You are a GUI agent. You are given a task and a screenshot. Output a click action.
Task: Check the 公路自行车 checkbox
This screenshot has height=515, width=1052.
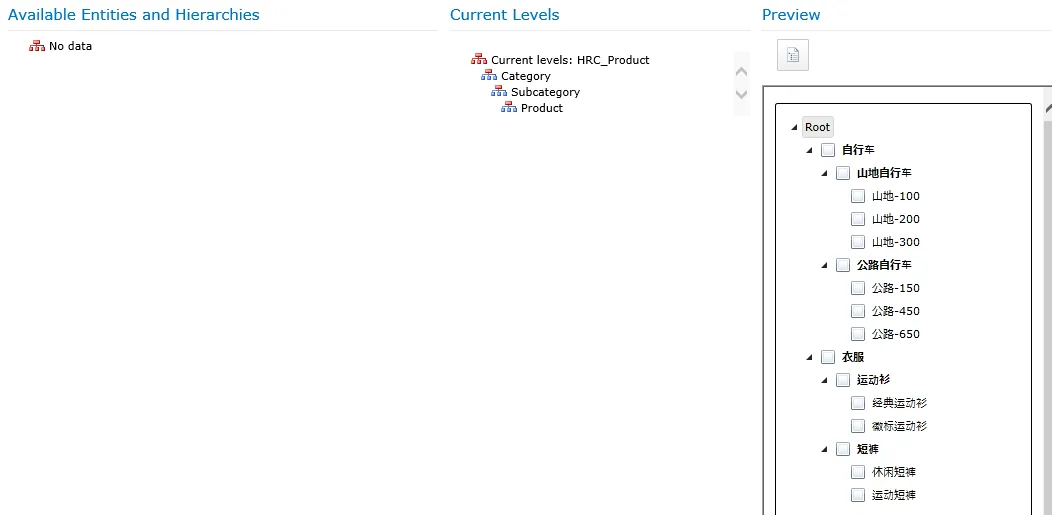(x=843, y=265)
